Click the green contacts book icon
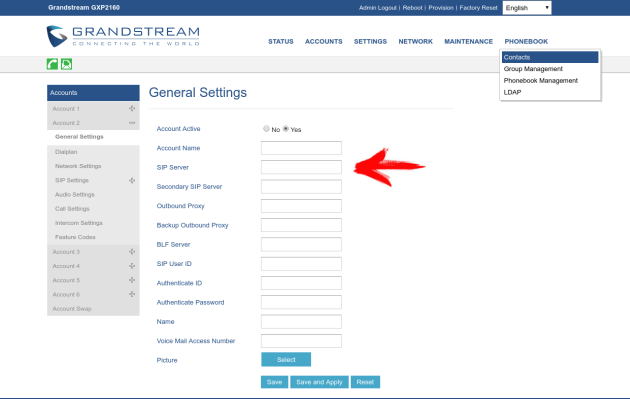The image size is (630, 399). click(x=66, y=64)
